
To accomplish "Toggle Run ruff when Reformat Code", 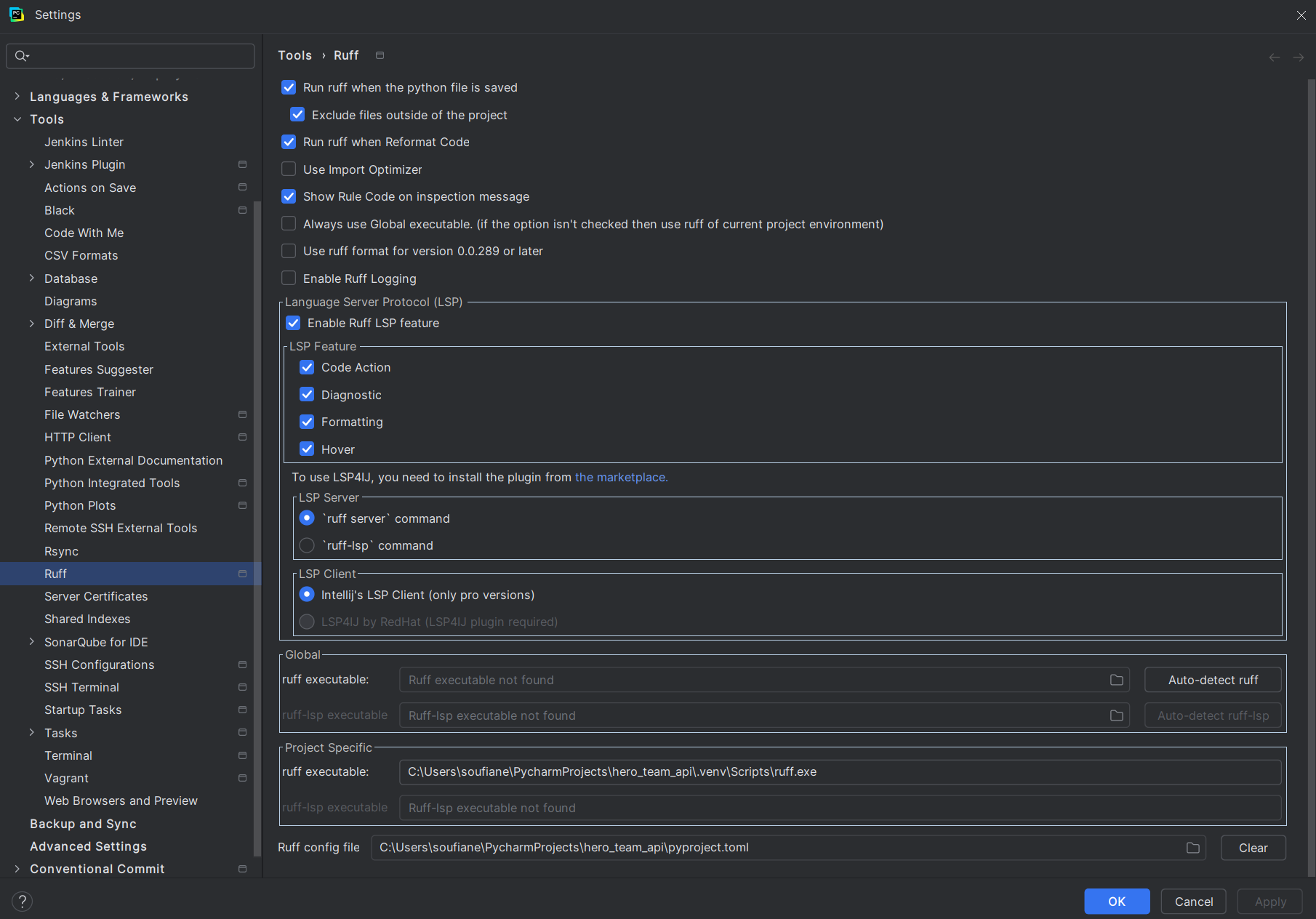I will (289, 142).
